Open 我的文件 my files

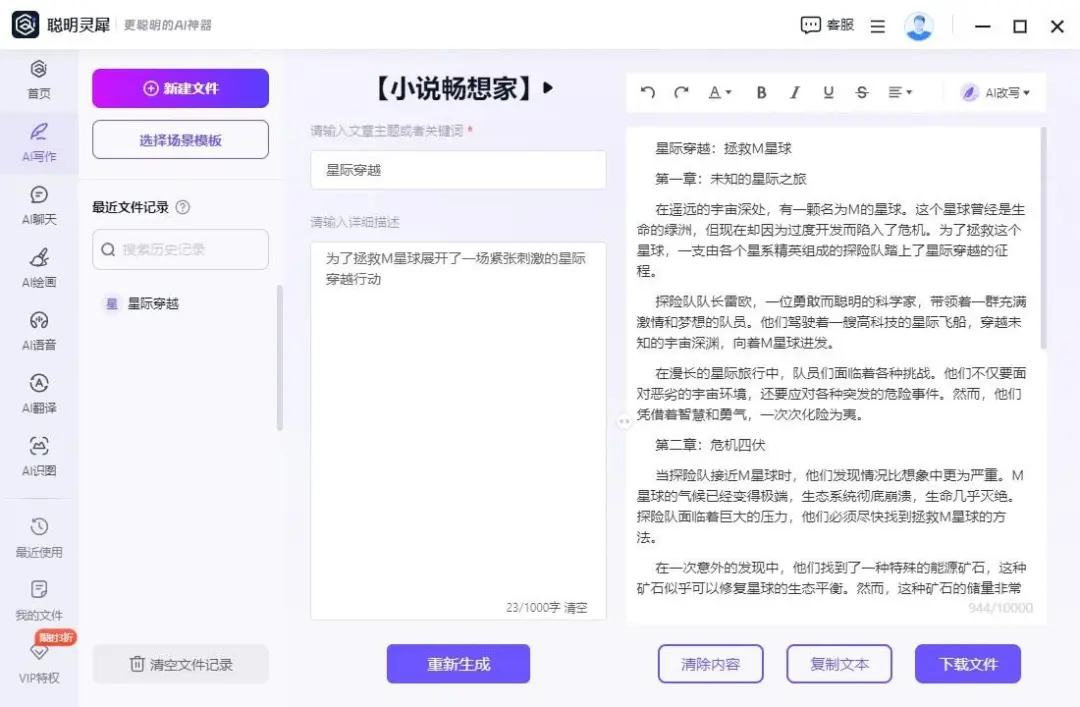[38, 600]
